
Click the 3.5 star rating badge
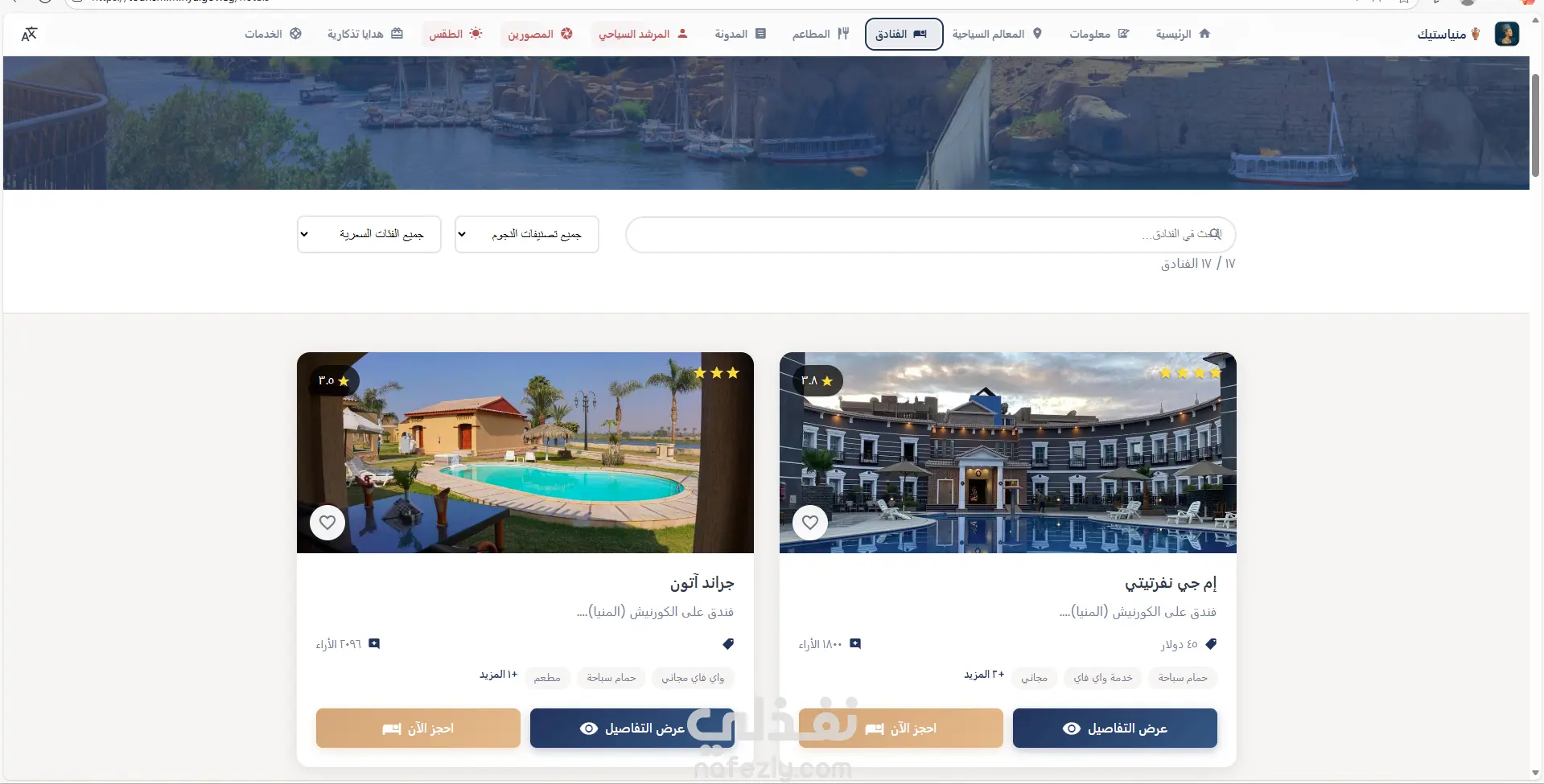[x=335, y=380]
